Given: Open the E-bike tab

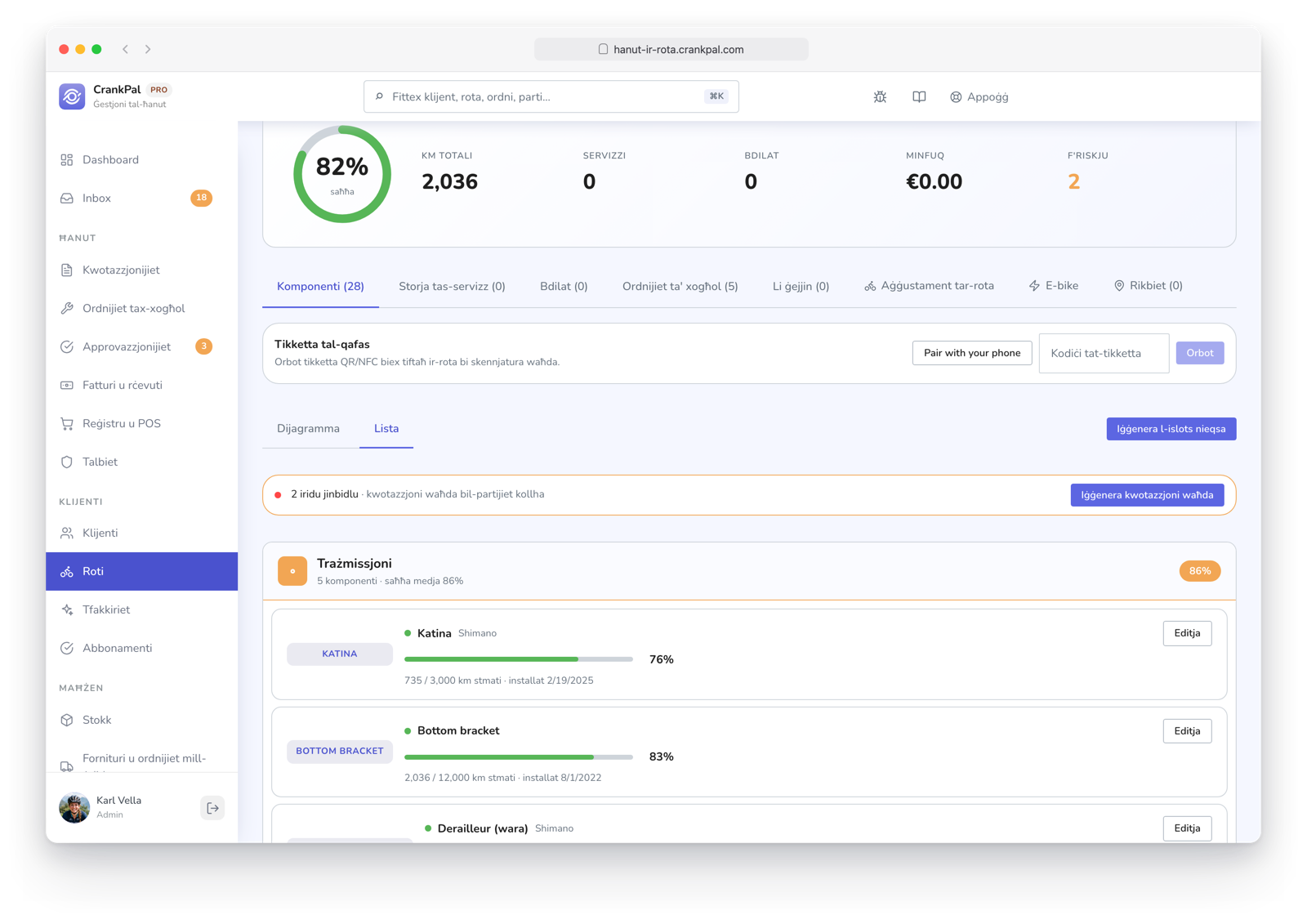Looking at the screenshot, I should tap(1053, 286).
